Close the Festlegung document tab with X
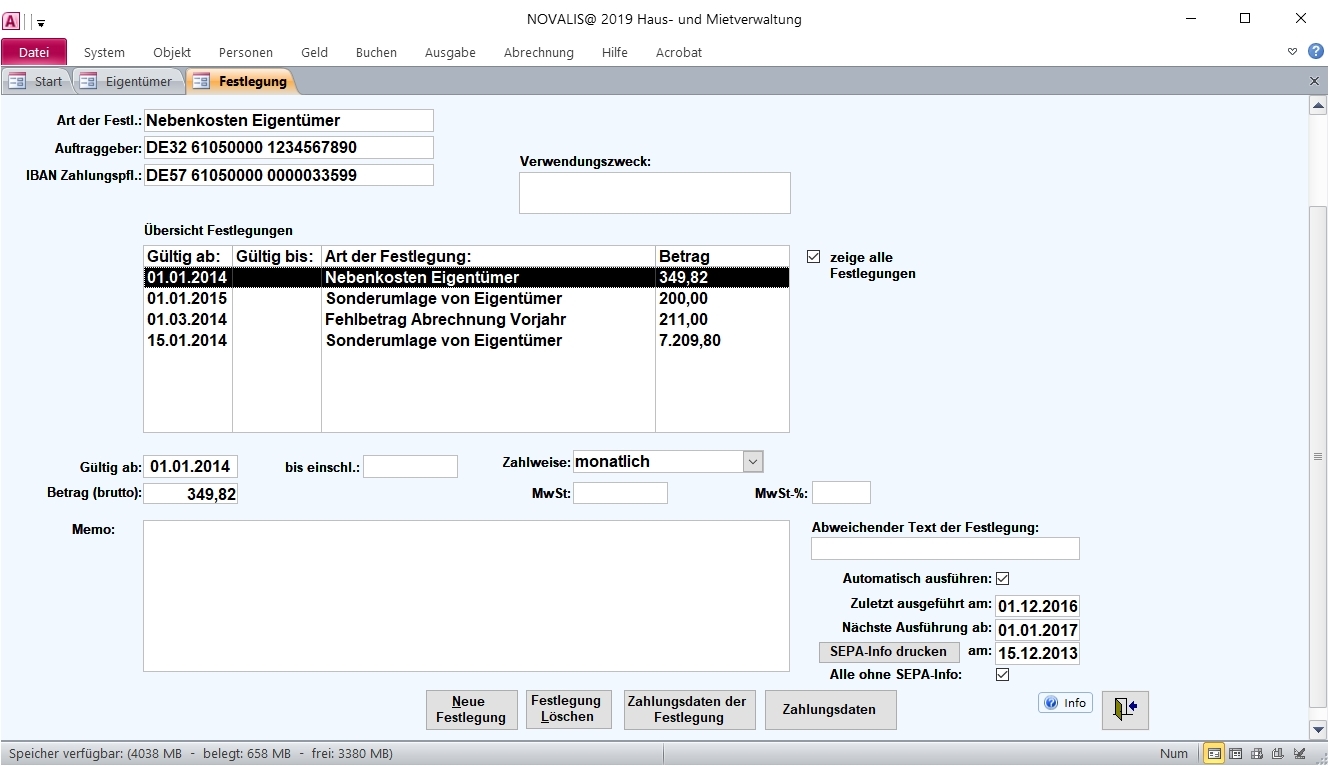This screenshot has height=766, width=1329. (1314, 81)
